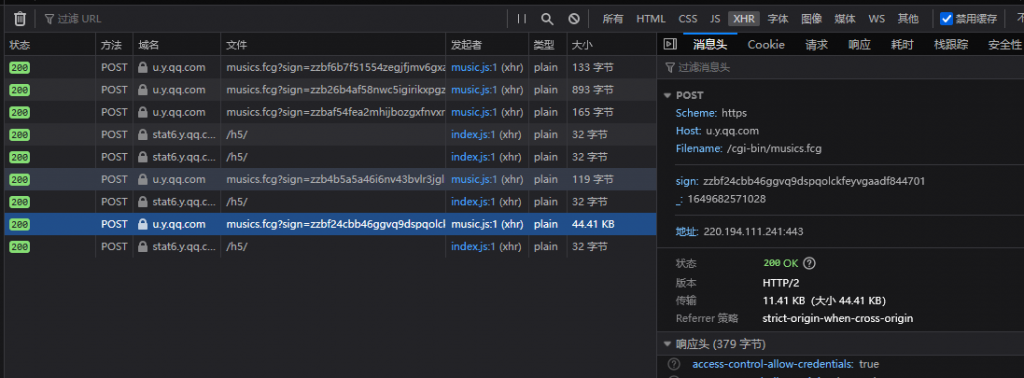
Task: Filter requests by JS
Action: [x=715, y=19]
